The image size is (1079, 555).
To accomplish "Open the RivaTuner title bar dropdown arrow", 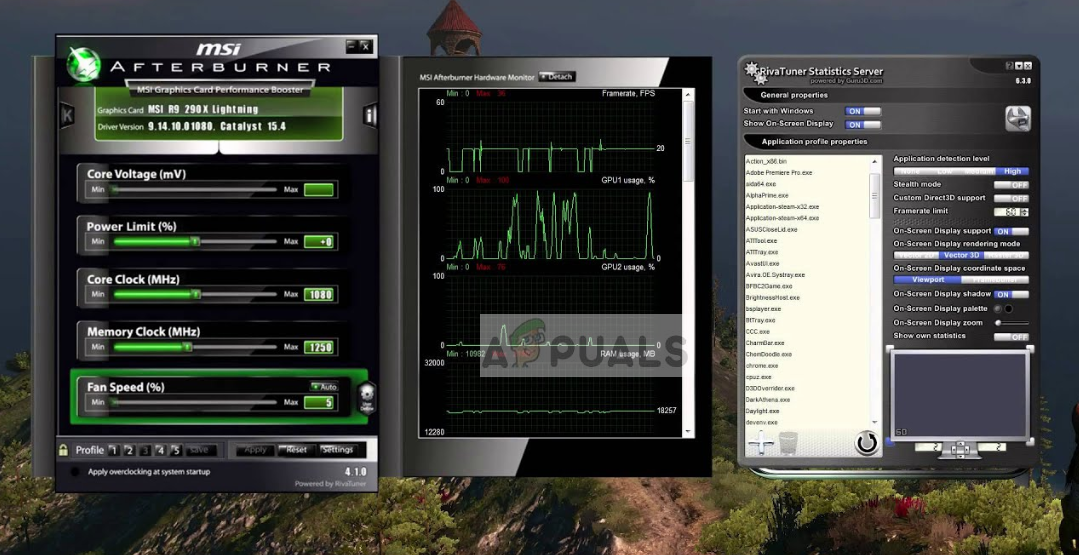I will 1018,65.
